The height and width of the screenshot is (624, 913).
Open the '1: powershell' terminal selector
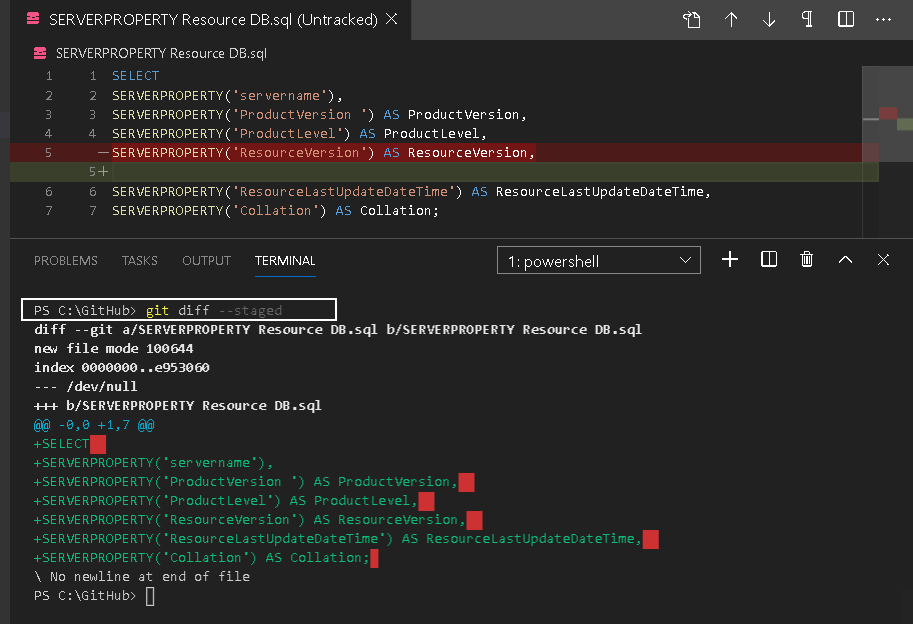[x=598, y=259]
